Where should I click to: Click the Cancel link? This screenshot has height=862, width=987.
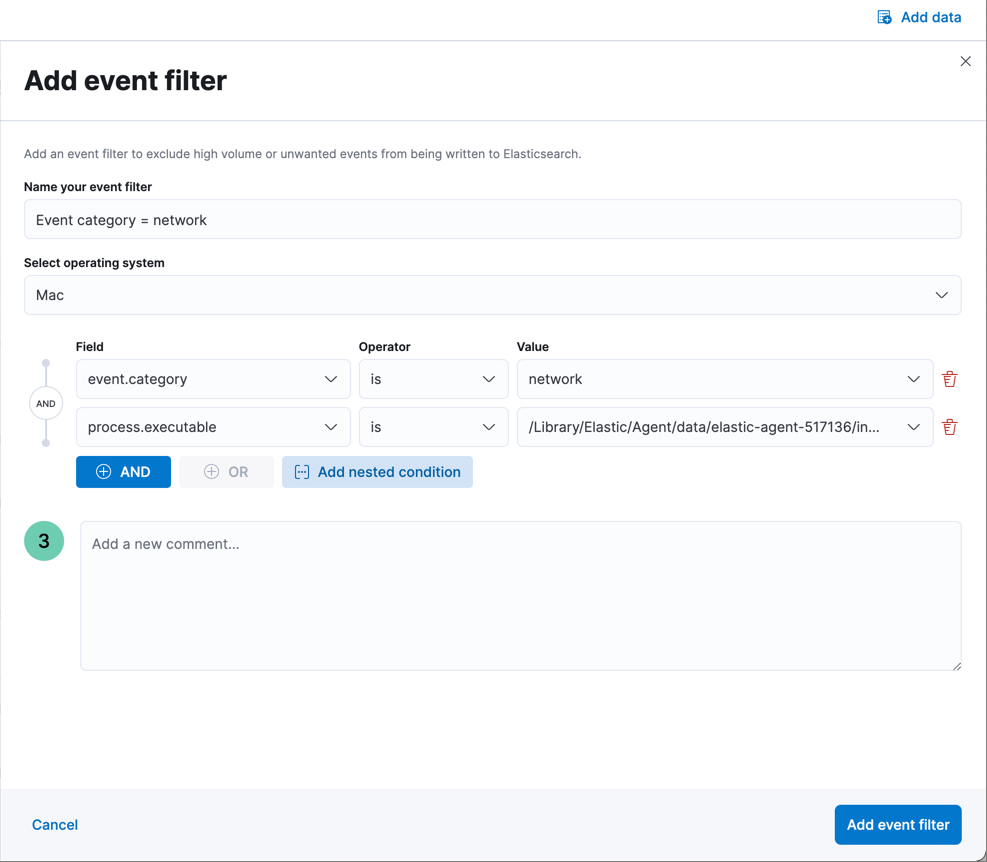pyautogui.click(x=54, y=824)
